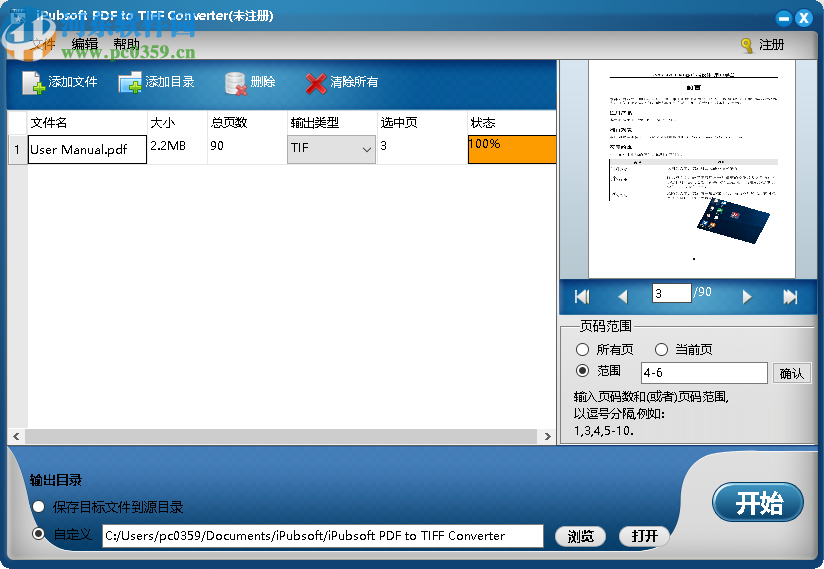Viewport: 824px width, 569px height.
Task: Go to first page of preview
Action: (582, 297)
